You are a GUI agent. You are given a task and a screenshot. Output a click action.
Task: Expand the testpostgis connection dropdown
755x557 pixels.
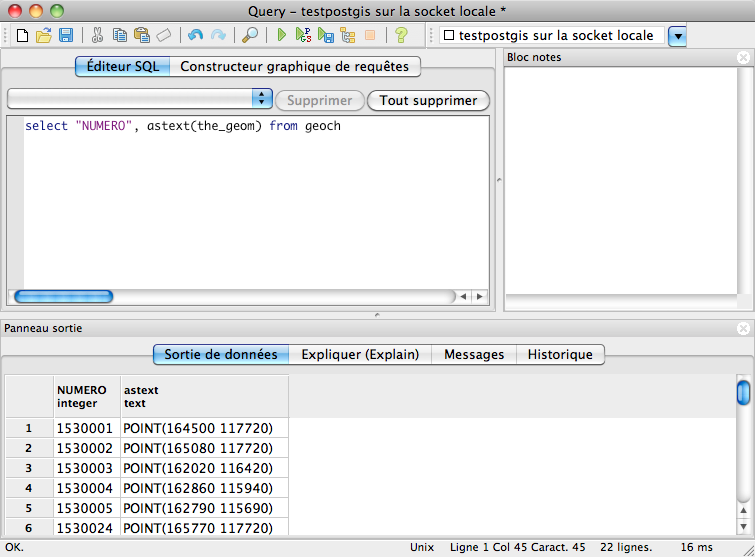(x=677, y=36)
